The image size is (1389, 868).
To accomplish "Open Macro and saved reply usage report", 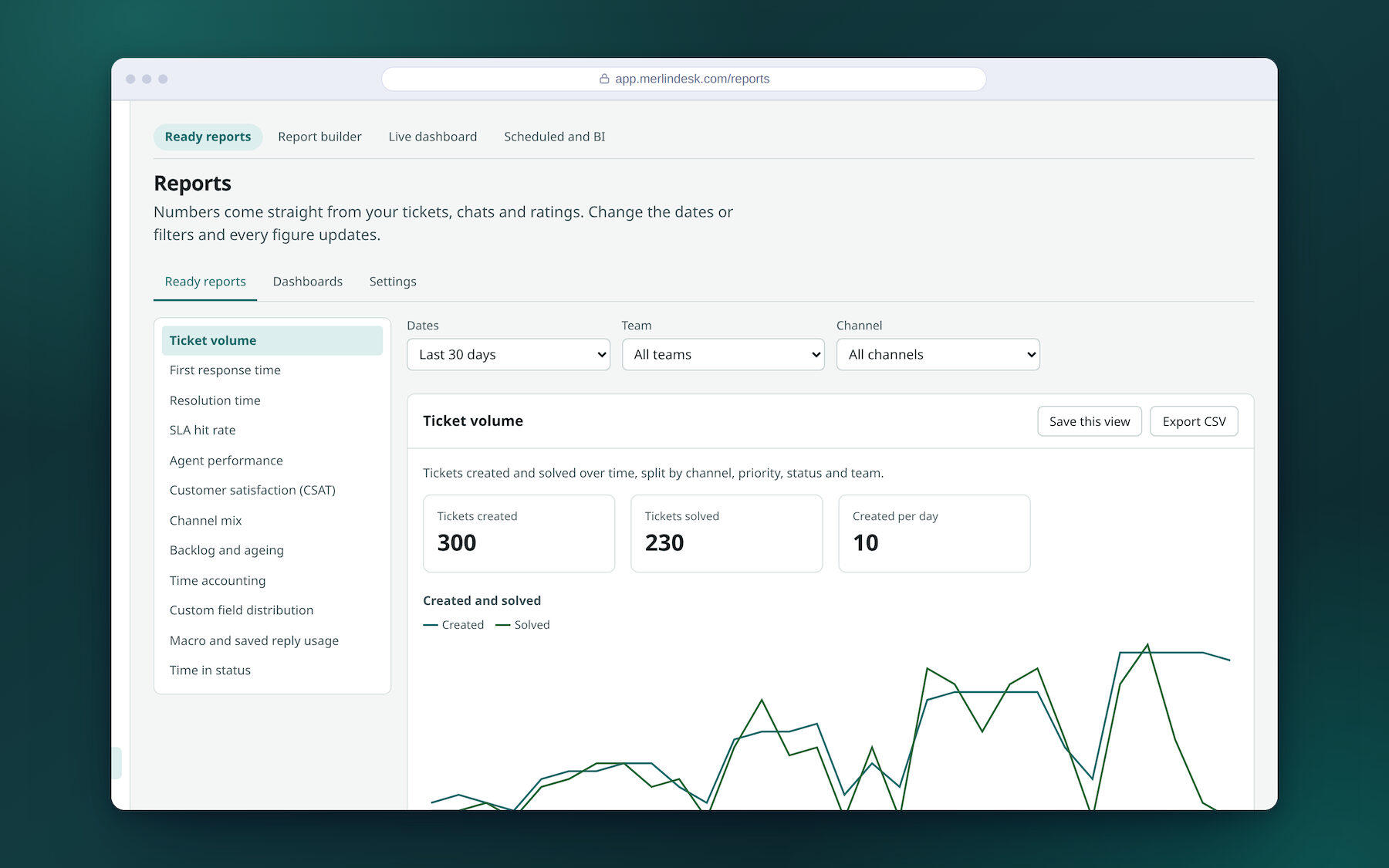I will tap(272, 640).
